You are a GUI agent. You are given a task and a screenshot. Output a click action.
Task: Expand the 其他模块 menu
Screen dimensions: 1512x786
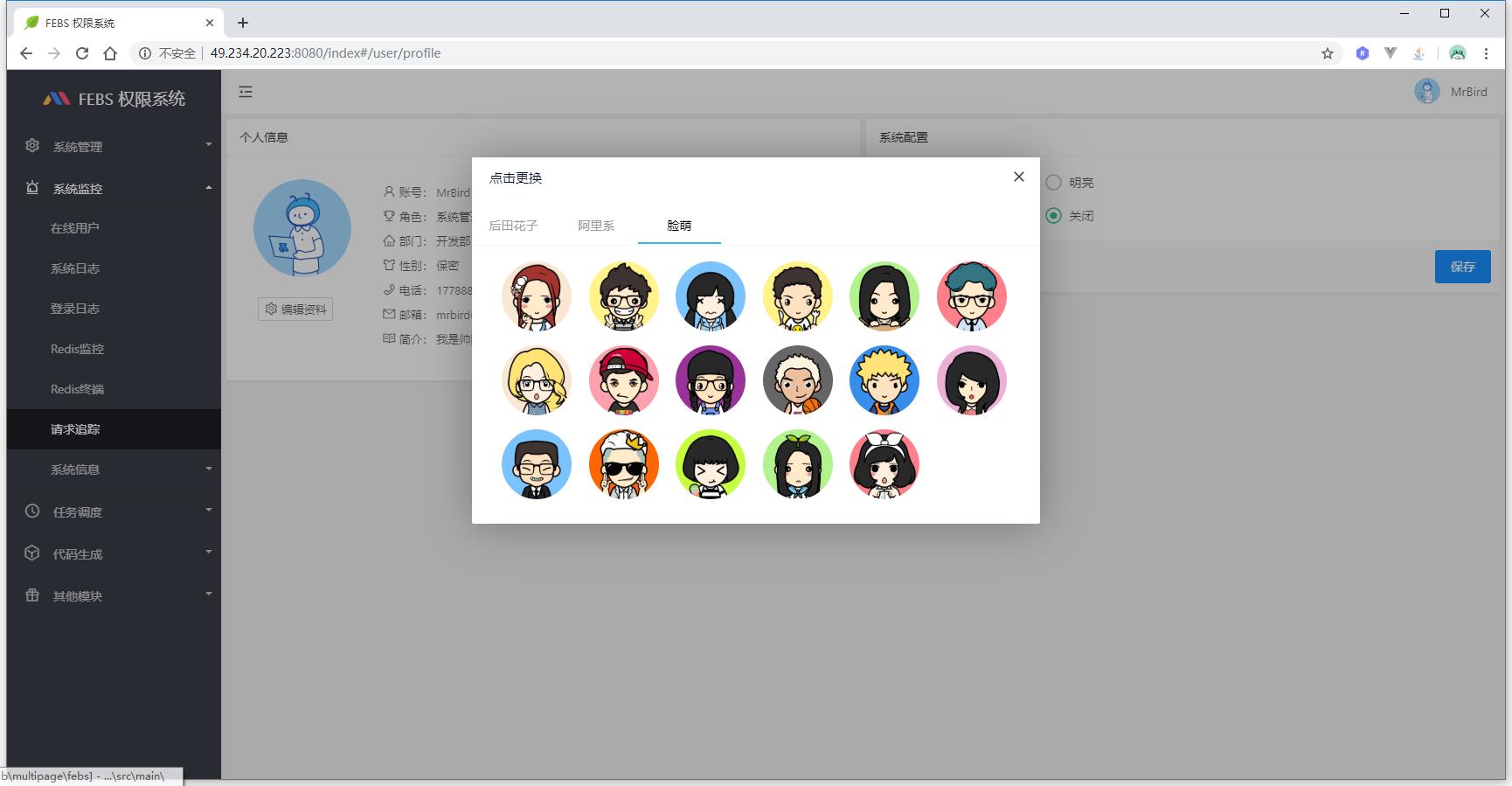click(114, 595)
